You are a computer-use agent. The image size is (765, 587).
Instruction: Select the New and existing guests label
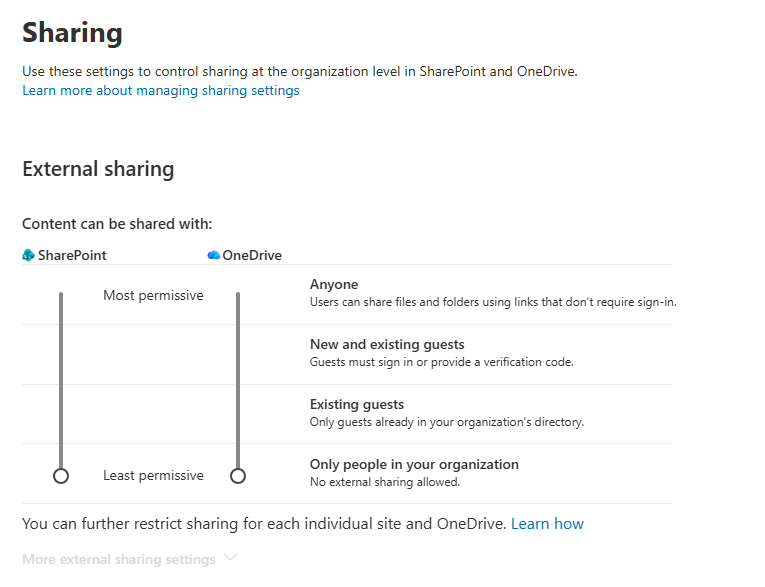(388, 345)
